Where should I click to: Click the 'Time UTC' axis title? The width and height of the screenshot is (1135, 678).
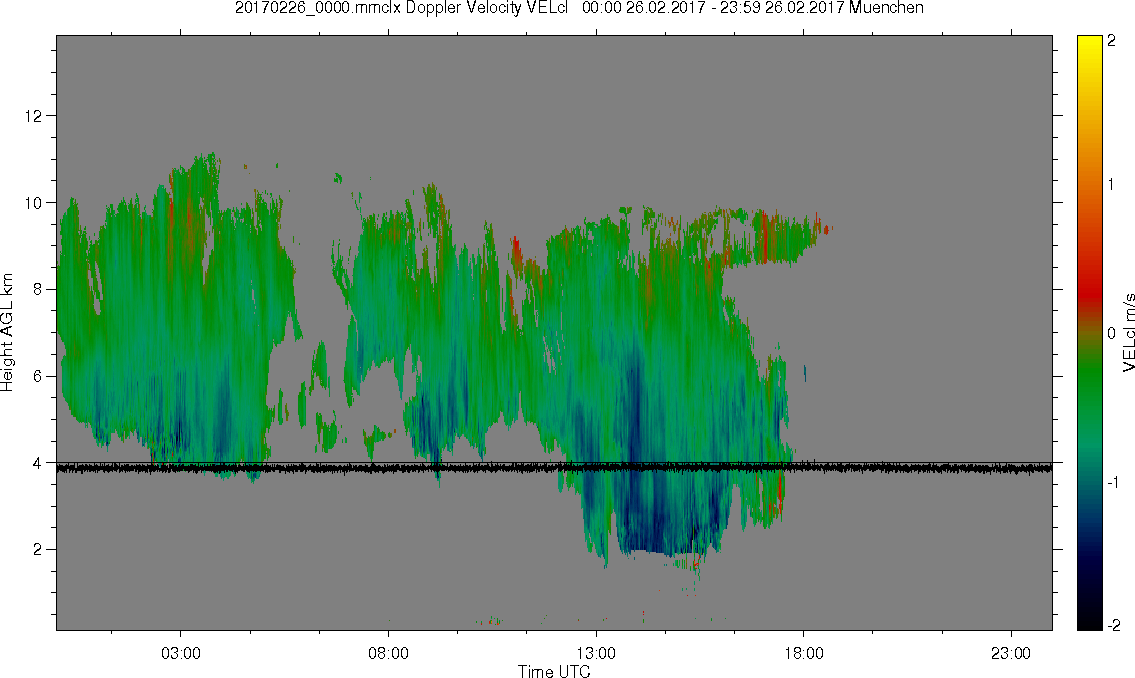click(x=554, y=671)
